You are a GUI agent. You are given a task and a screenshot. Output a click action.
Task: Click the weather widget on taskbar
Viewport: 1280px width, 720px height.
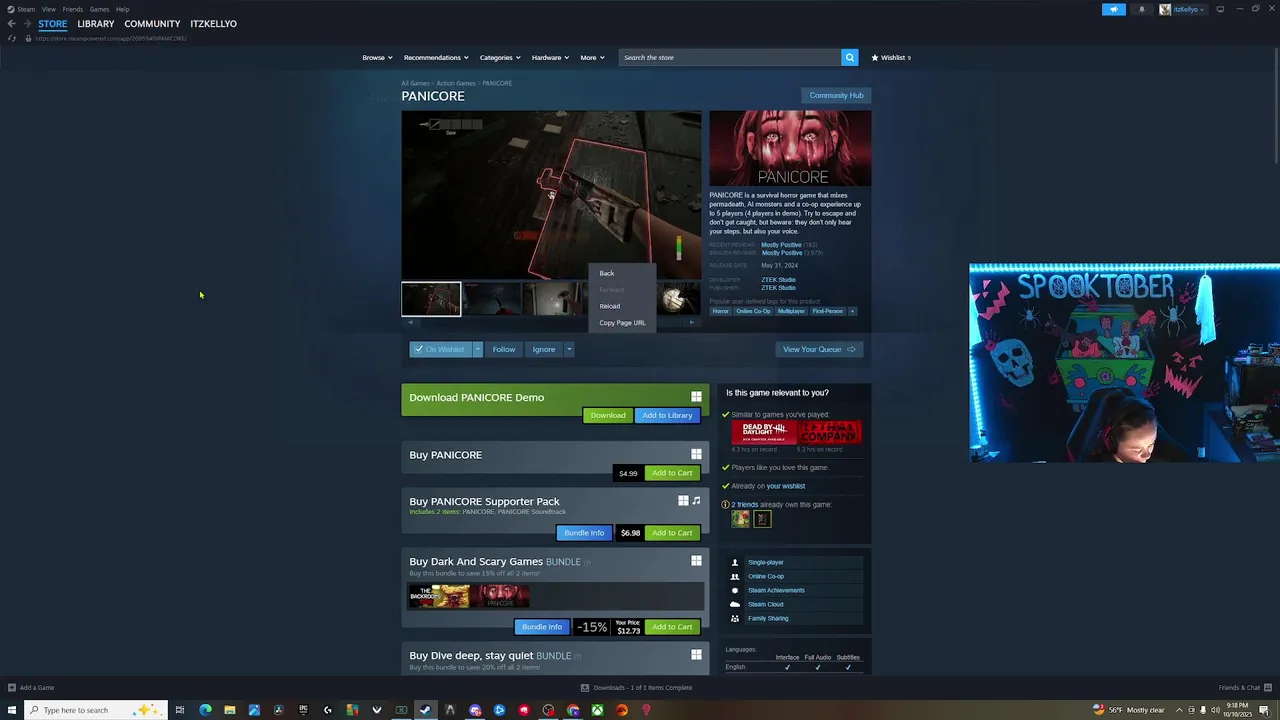click(1129, 710)
